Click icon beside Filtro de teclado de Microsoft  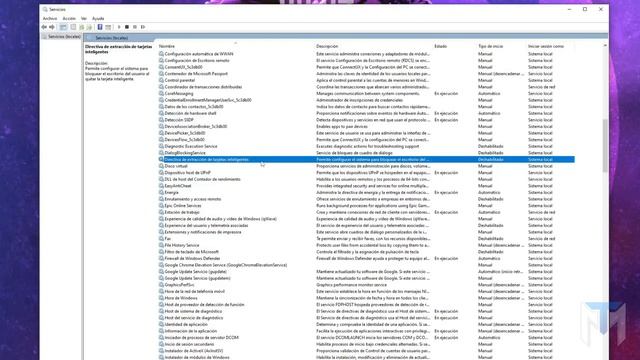[161, 252]
